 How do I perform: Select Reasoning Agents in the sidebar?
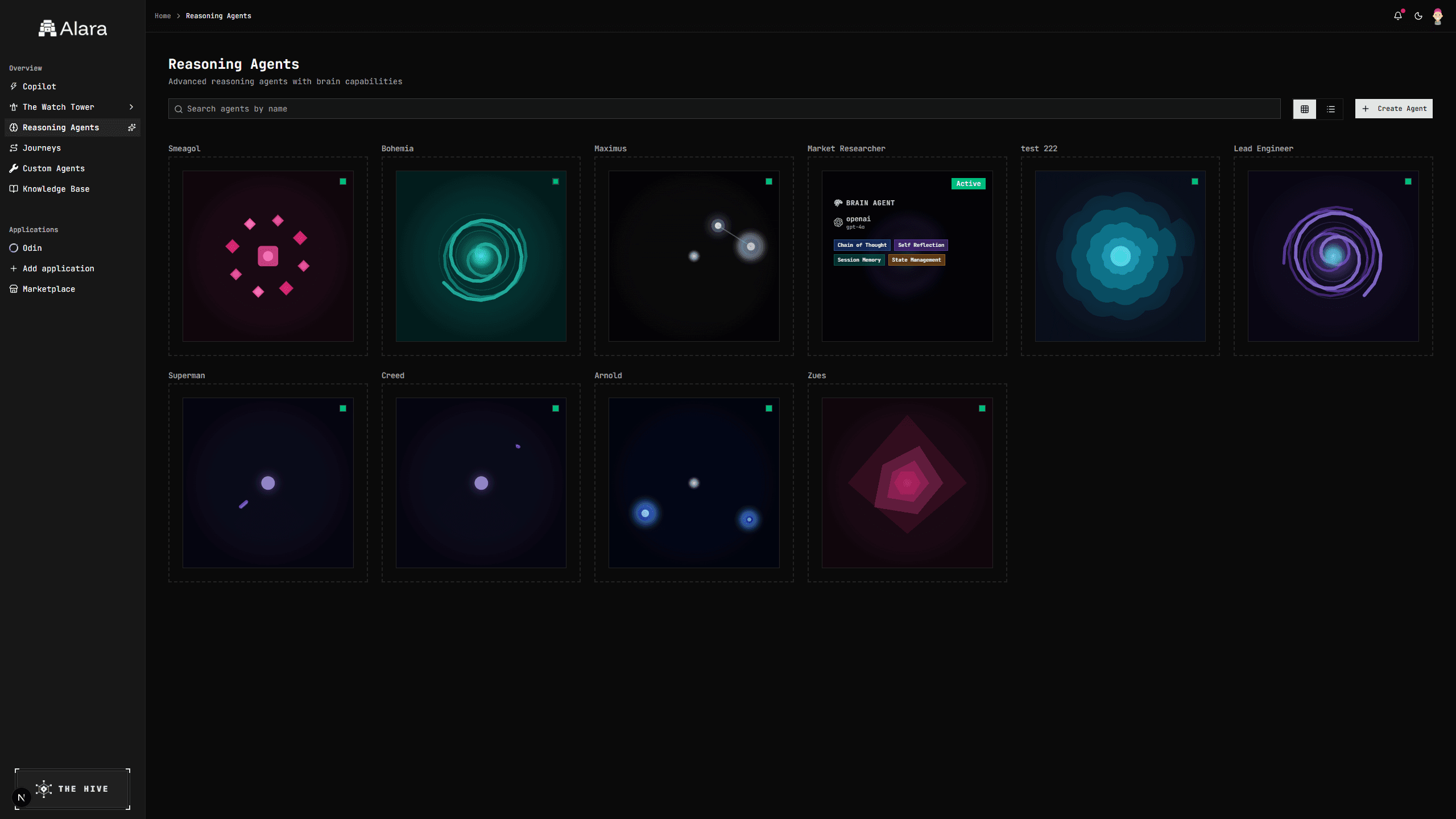[61, 127]
